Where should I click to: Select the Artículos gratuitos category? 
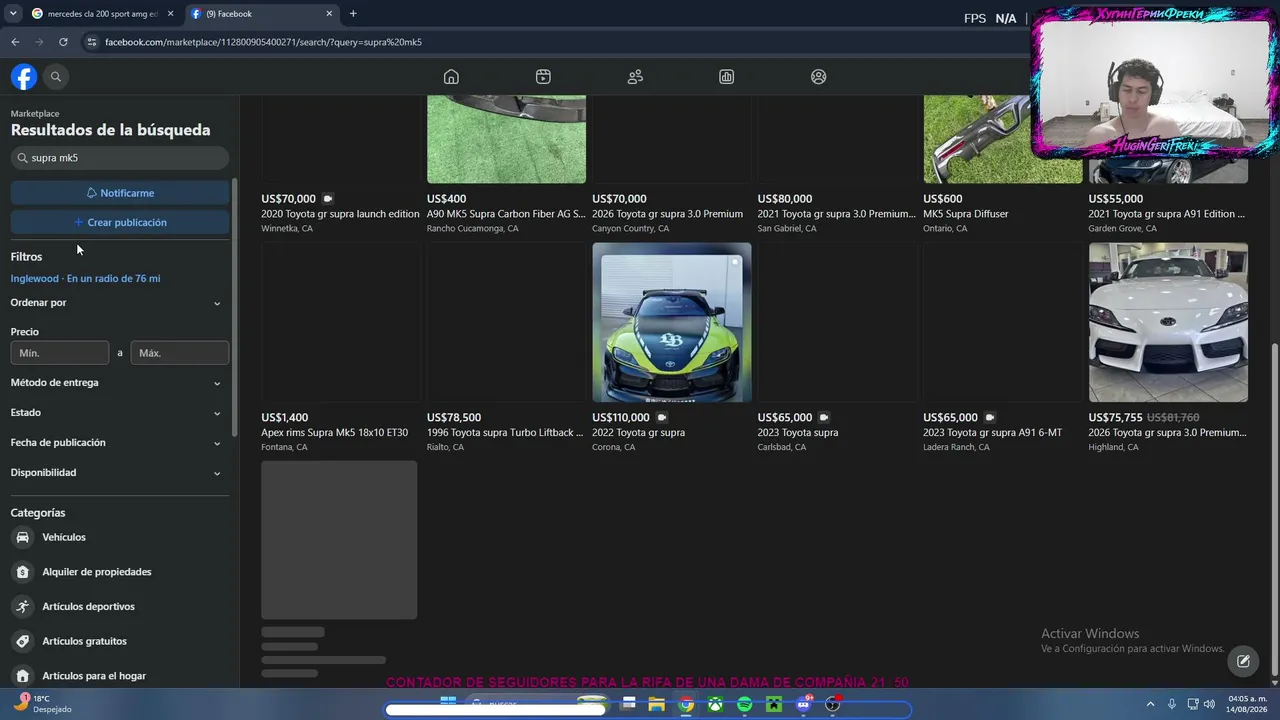120,641
